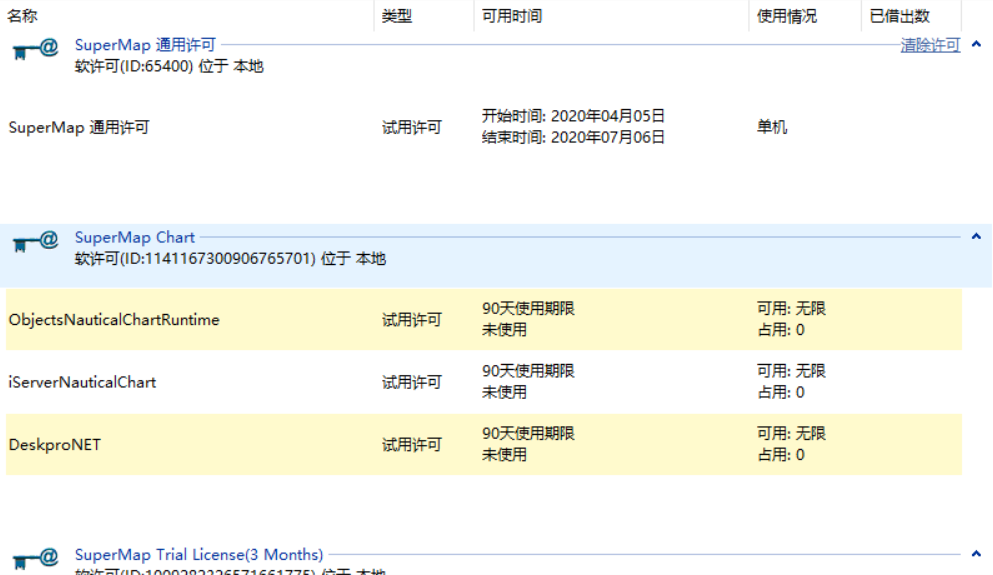Select the iServerNauticalChart license row
Image resolution: width=993 pixels, height=575 pixels.
tap(82, 382)
